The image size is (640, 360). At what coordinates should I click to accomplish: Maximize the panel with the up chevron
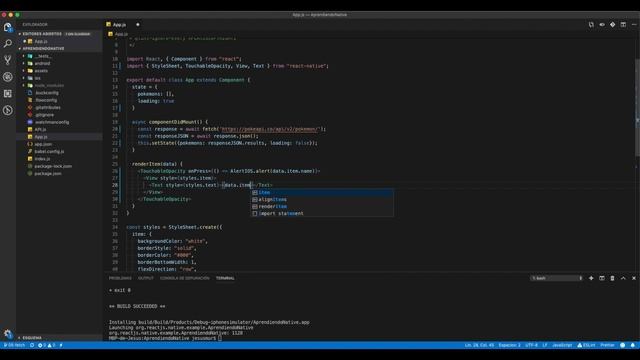coord(623,278)
